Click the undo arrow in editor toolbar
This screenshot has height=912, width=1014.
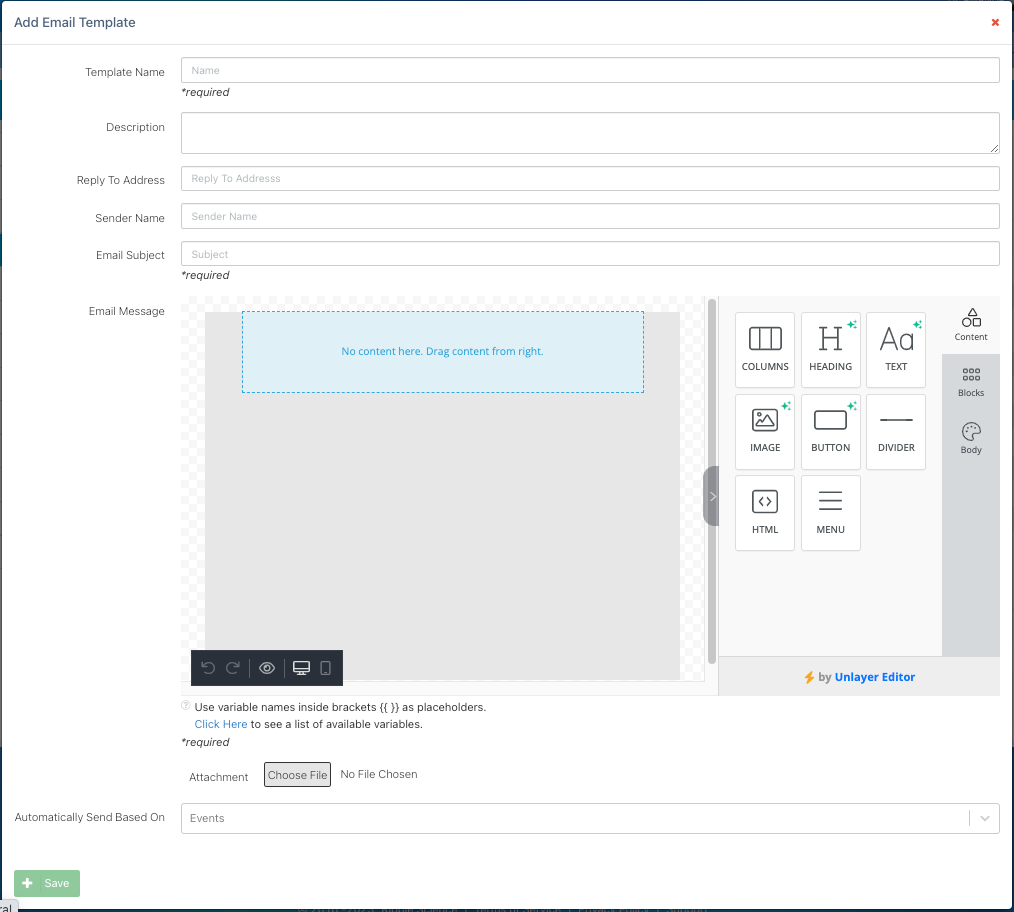tap(208, 668)
